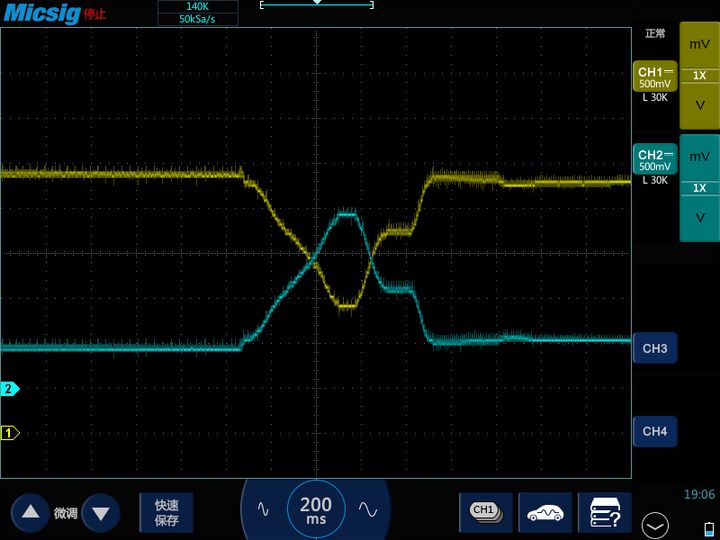Check the battery status icon
This screenshot has height=540, width=720.
tap(709, 528)
